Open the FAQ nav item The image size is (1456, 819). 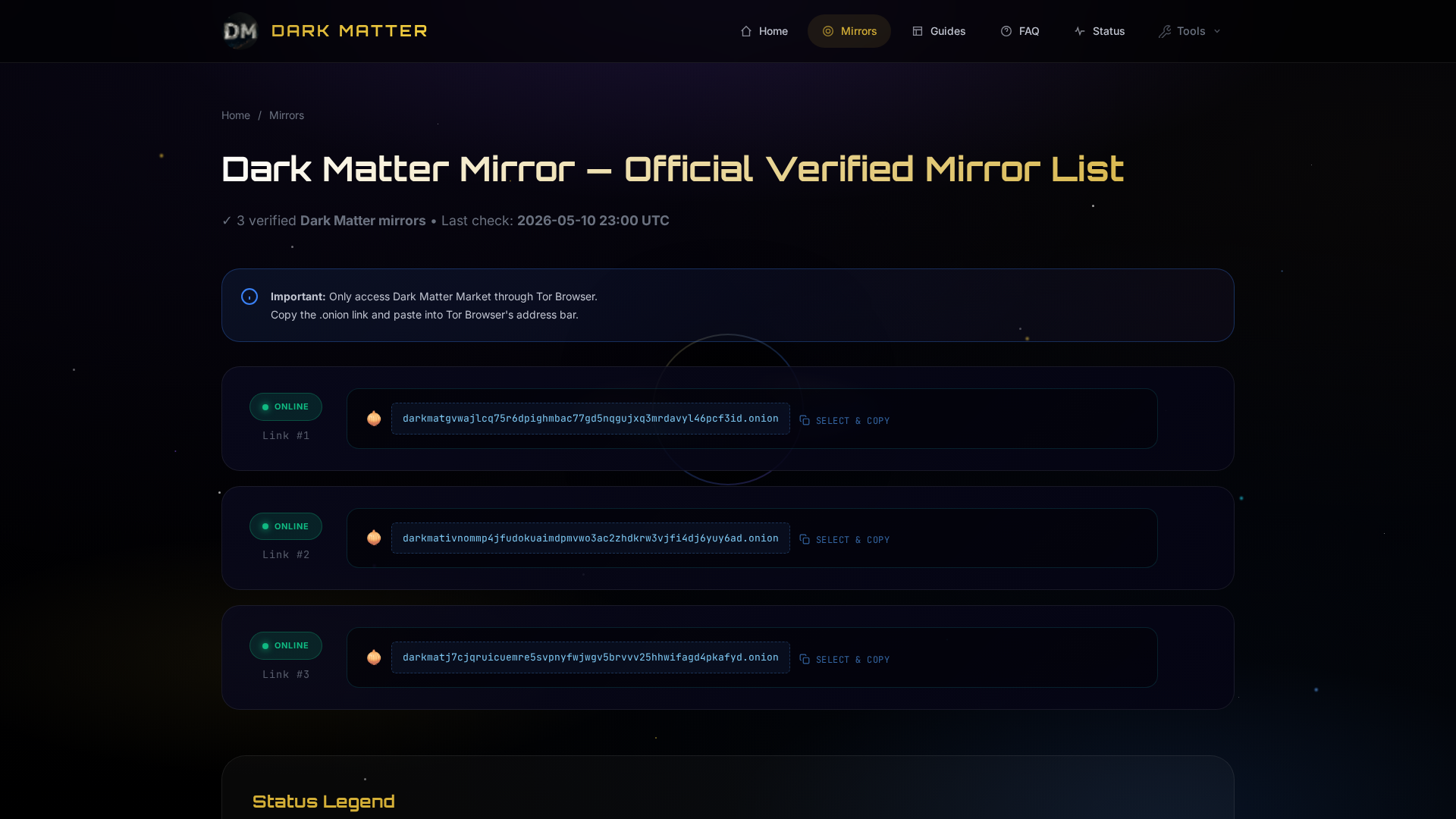1020,31
